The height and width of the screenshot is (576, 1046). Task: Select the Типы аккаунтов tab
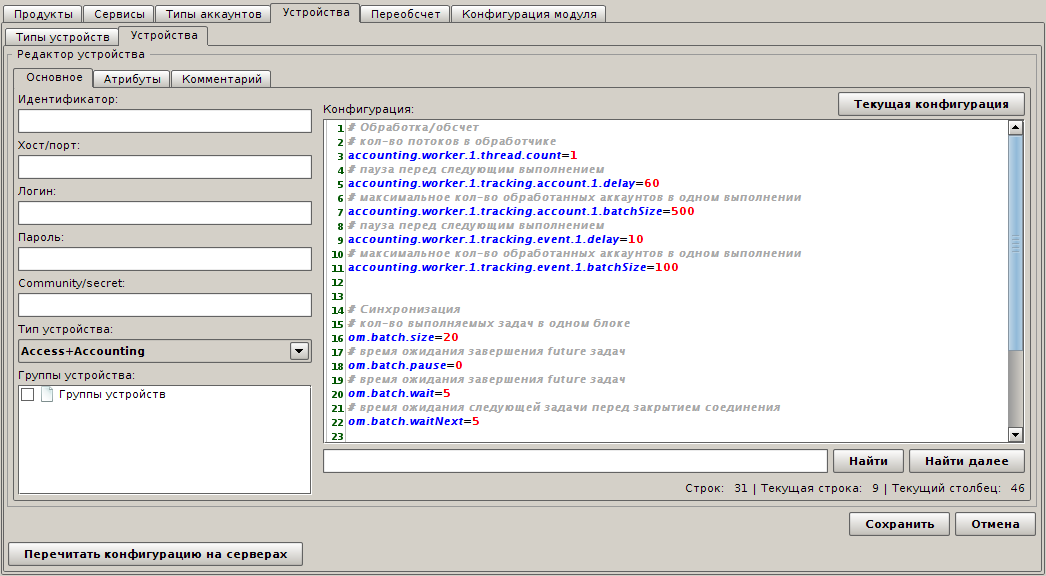click(213, 14)
